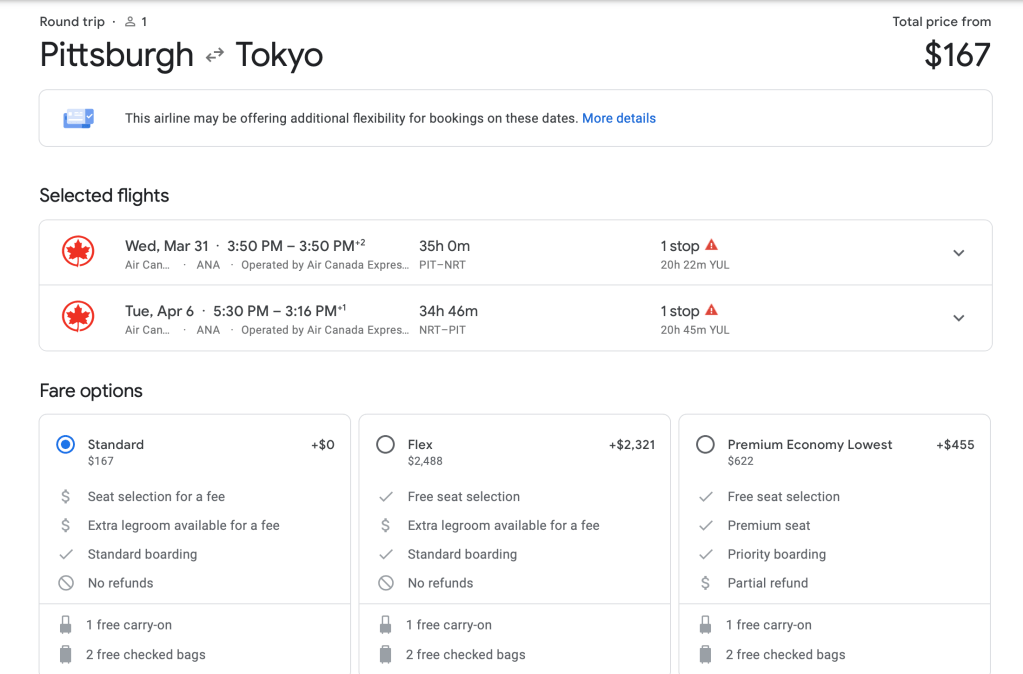Screen dimensions: 1023x674
Task: Click Air Canada logo on Mar 31 flight
Action: [77, 253]
